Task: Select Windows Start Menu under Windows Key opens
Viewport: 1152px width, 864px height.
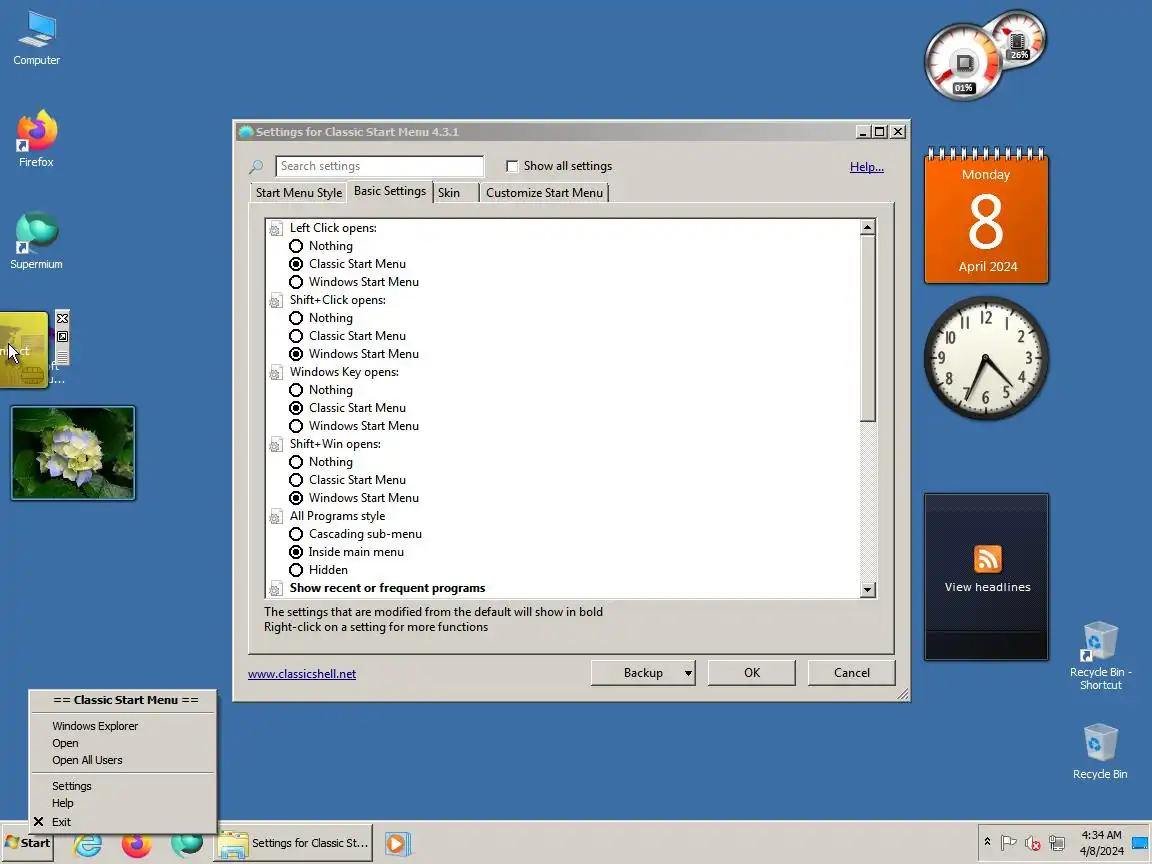Action: click(296, 426)
